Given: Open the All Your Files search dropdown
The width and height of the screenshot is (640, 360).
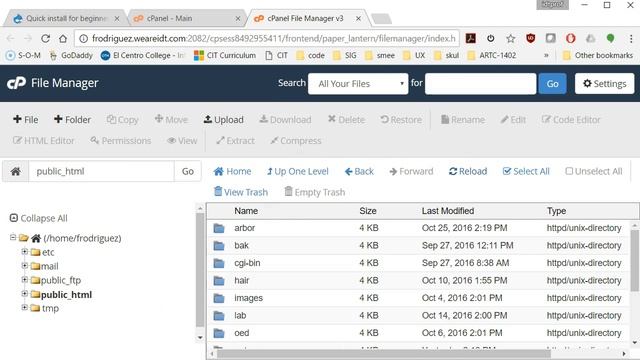Looking at the screenshot, I should coord(358,84).
